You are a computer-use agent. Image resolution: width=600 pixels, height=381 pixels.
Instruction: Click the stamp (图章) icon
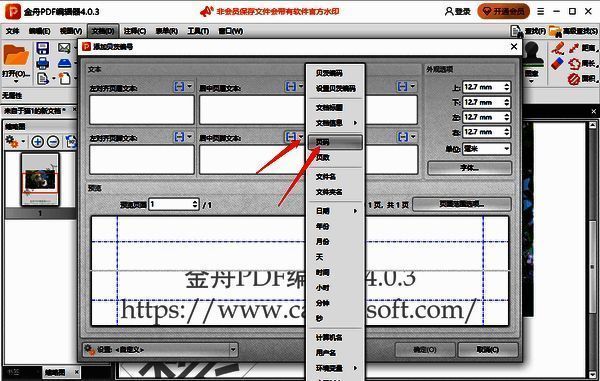tap(532, 55)
